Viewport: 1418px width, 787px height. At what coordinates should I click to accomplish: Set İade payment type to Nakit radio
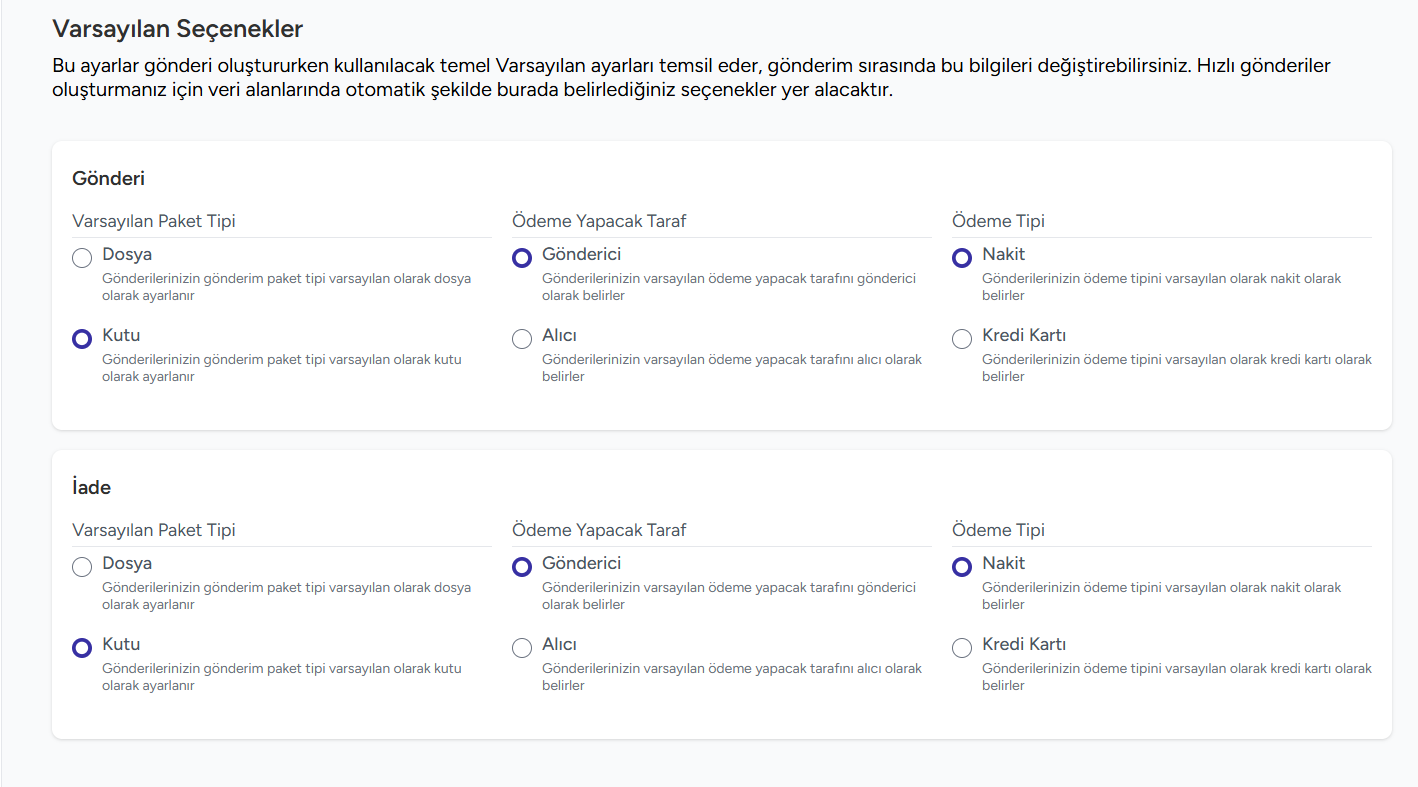pyautogui.click(x=961, y=568)
